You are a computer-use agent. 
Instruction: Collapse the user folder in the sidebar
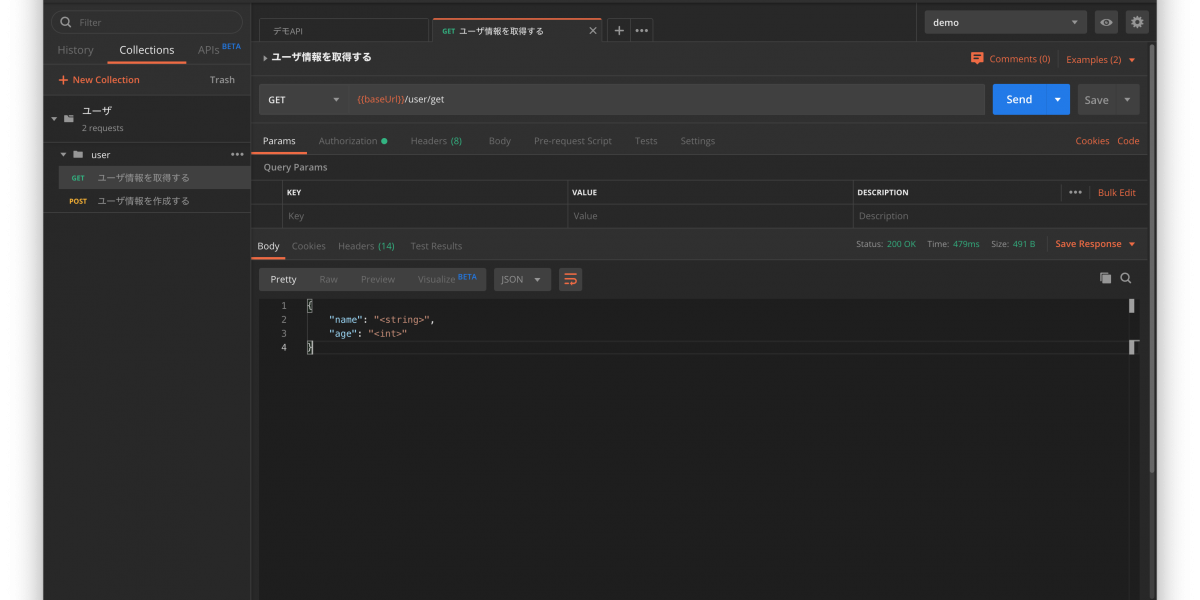(x=64, y=155)
